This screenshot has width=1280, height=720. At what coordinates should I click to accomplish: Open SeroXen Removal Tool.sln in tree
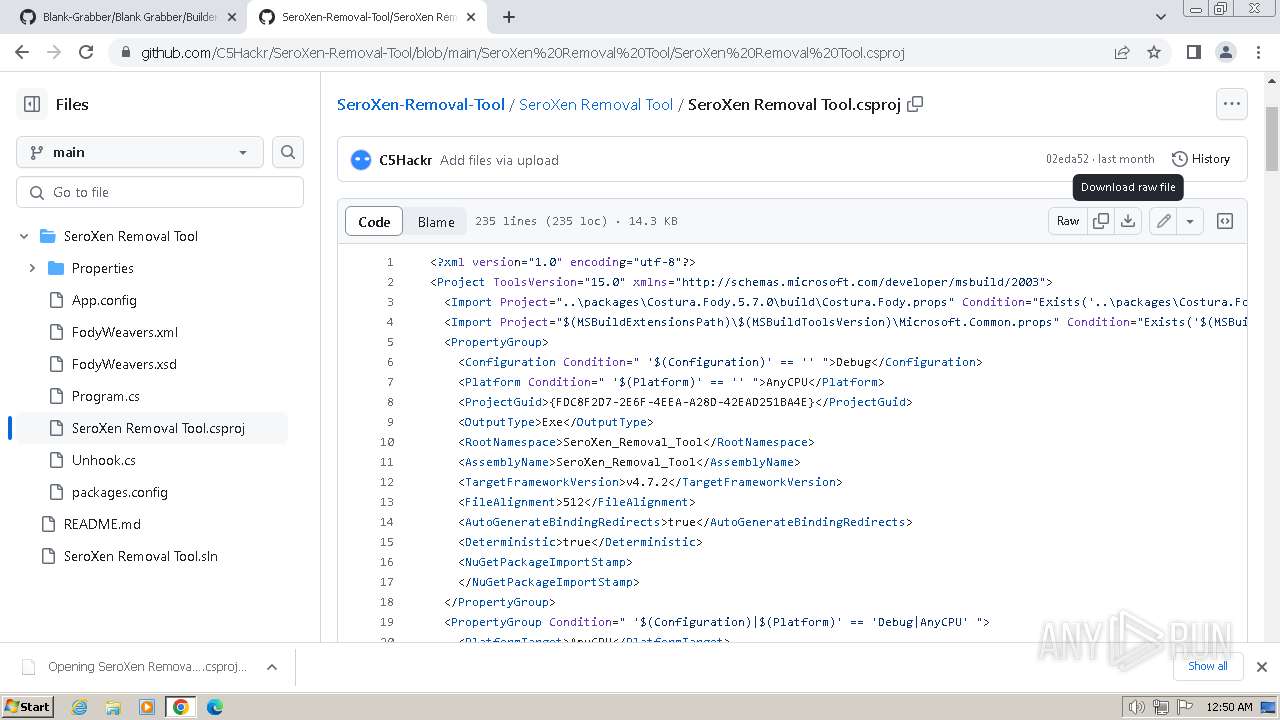point(140,556)
